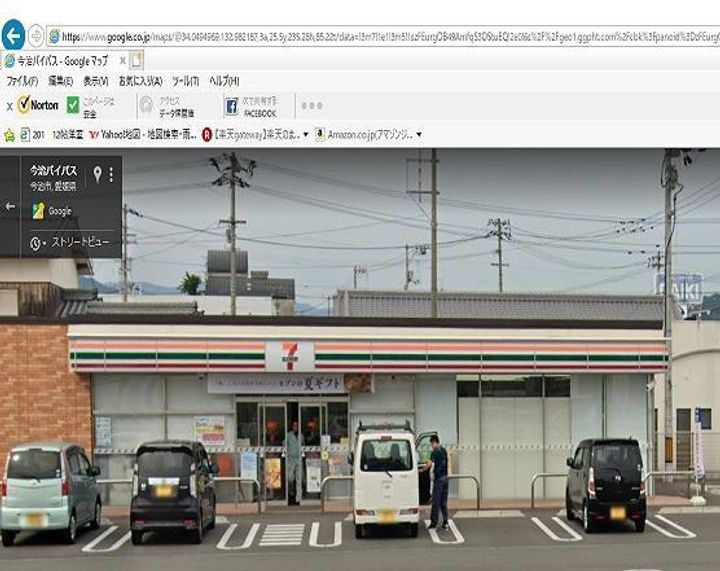The width and height of the screenshot is (720, 571).
Task: Click the back arrow in Street View panel
Action: click(10, 207)
